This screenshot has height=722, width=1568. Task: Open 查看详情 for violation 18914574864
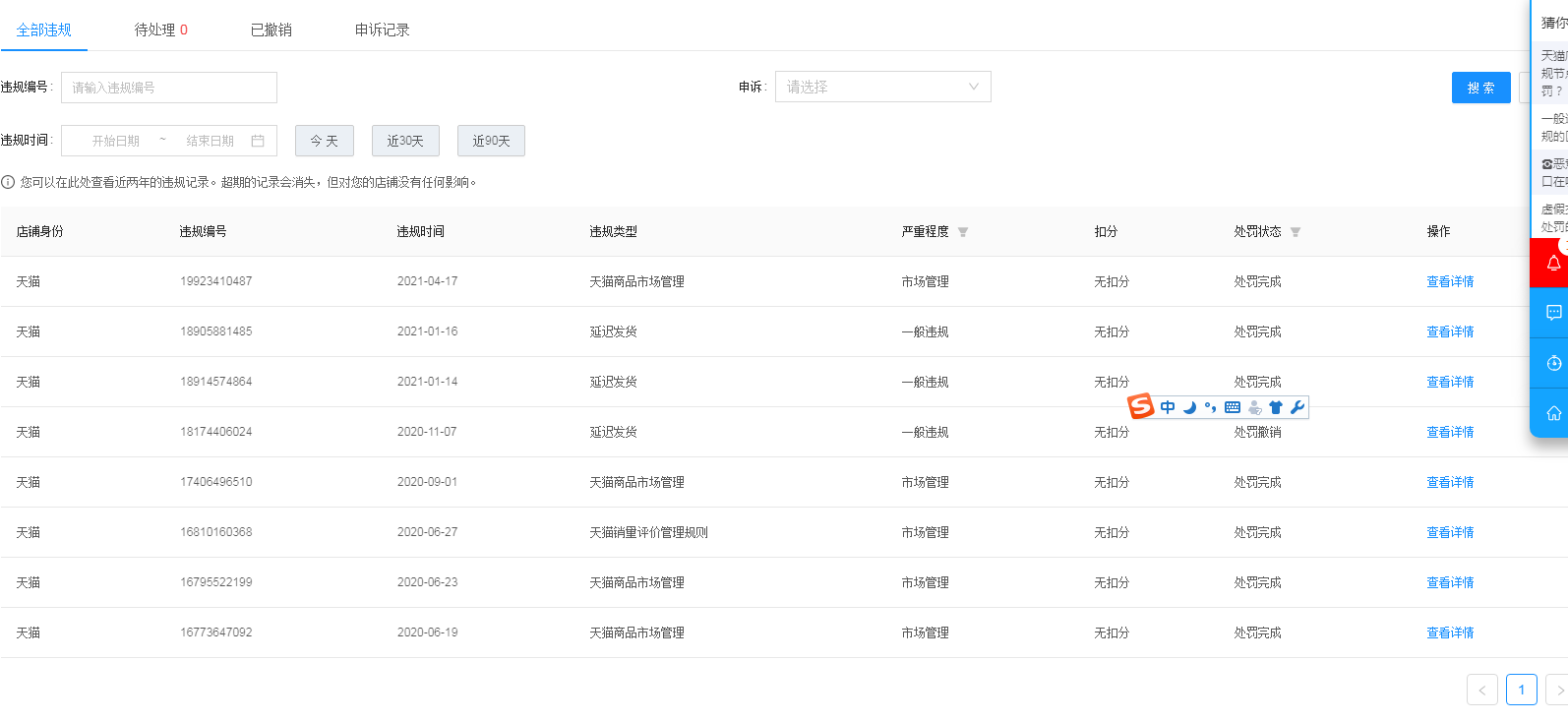click(x=1451, y=382)
